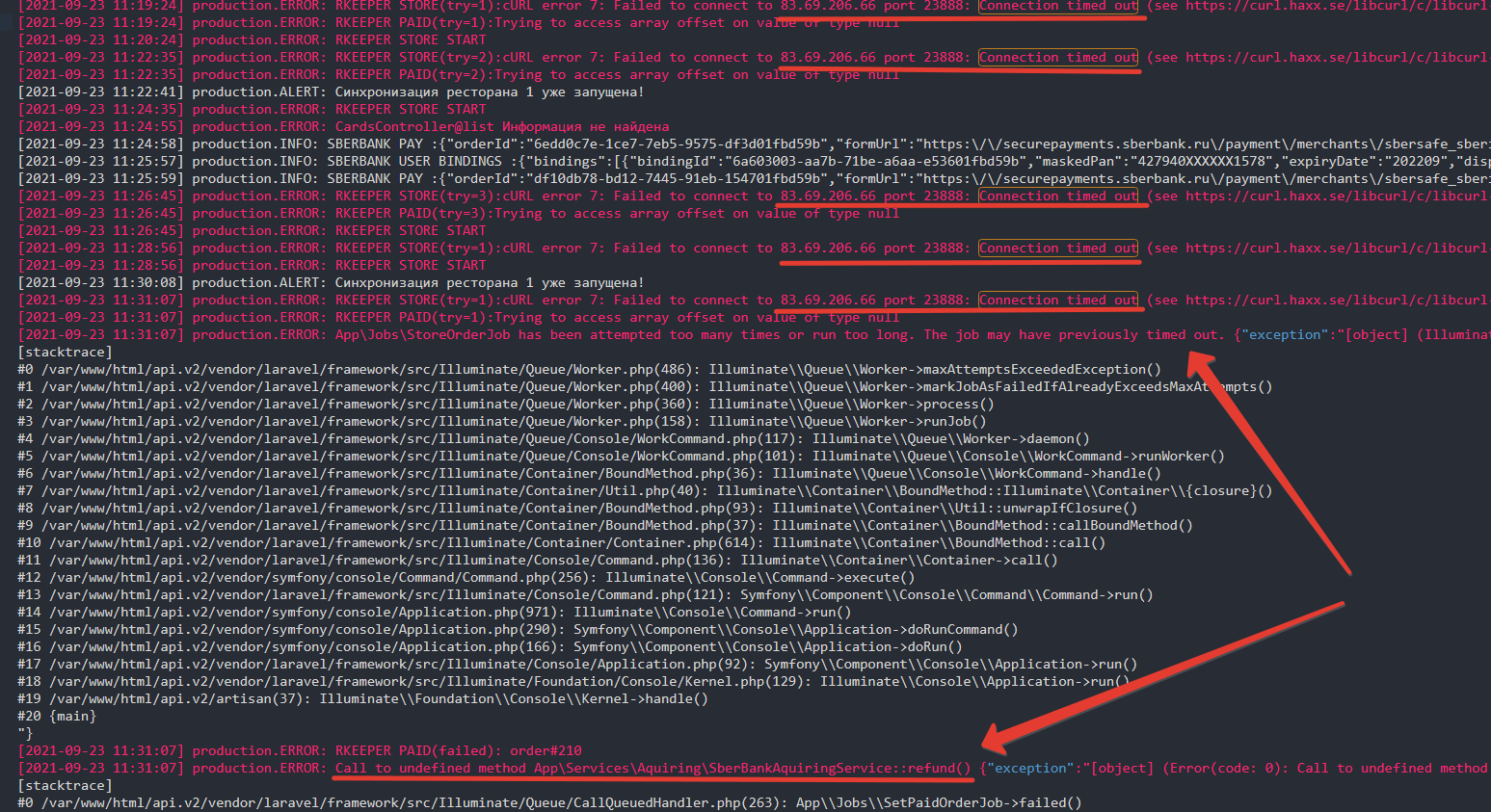Click highlighted 'Connection timed out' at 11:26:45

click(x=1058, y=196)
